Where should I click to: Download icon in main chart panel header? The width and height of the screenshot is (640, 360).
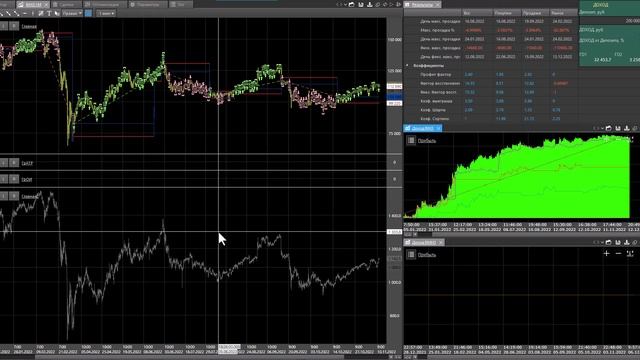[x=370, y=4]
